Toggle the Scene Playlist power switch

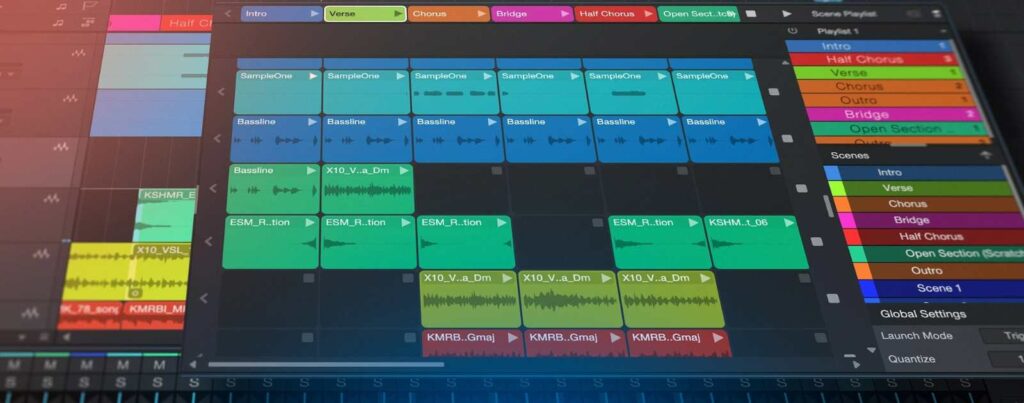(912, 14)
